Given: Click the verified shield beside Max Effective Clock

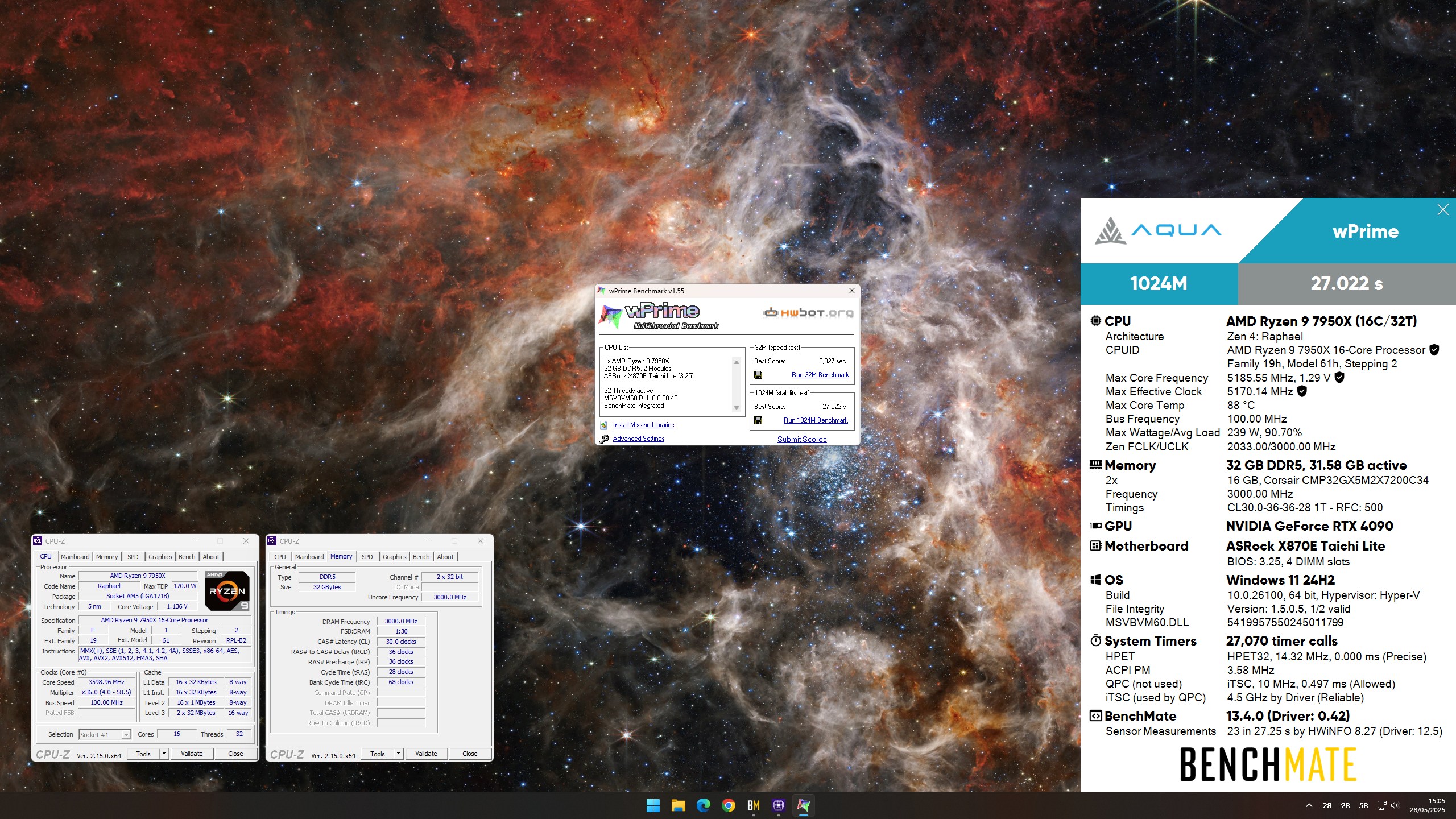Looking at the screenshot, I should 1302,391.
